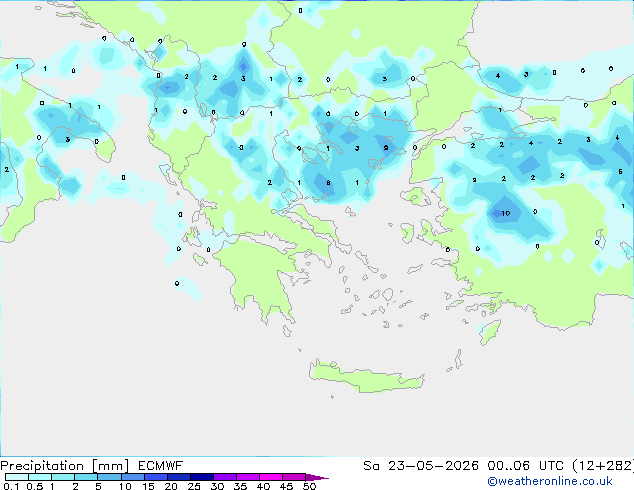Click the '10' precipitation value on the map
This screenshot has height=490, width=634.
coord(505,213)
